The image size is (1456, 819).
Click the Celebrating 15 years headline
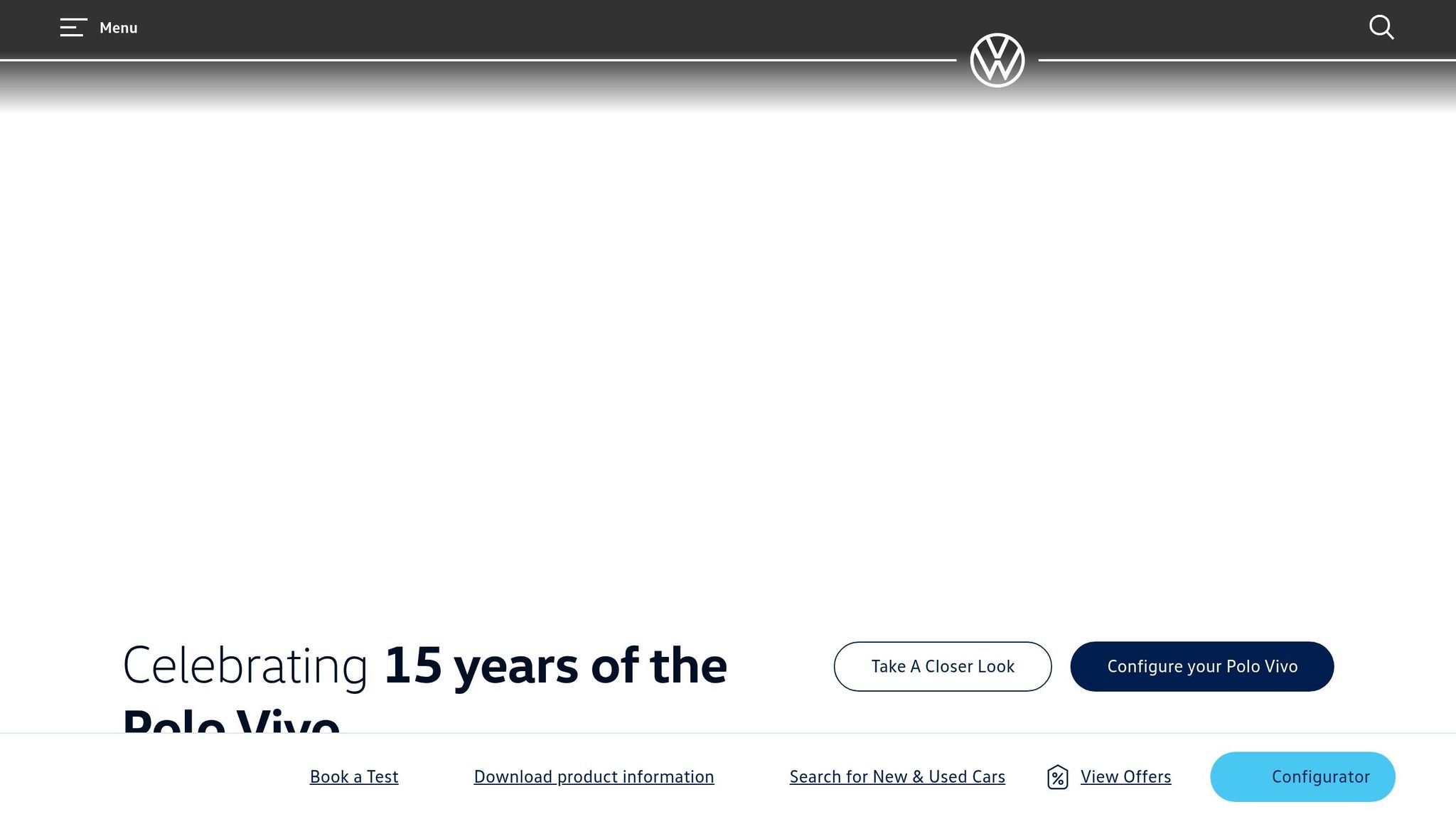click(x=424, y=686)
